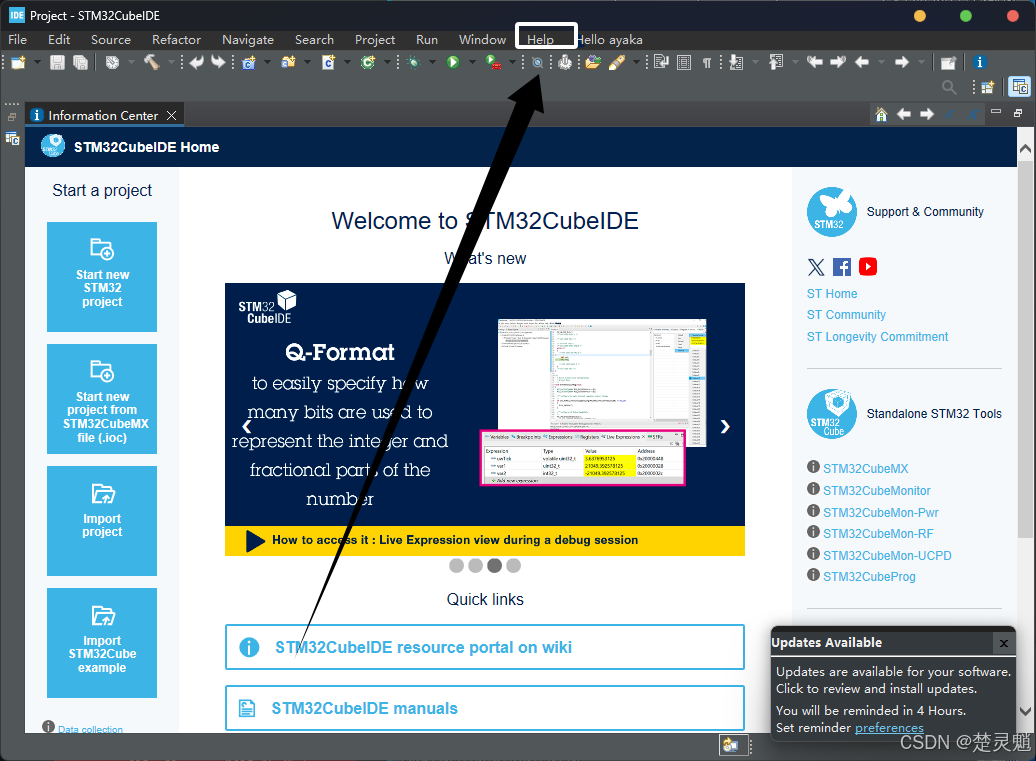Click the Information Center back arrow
Screen dimensions: 1036x761
(x=904, y=114)
